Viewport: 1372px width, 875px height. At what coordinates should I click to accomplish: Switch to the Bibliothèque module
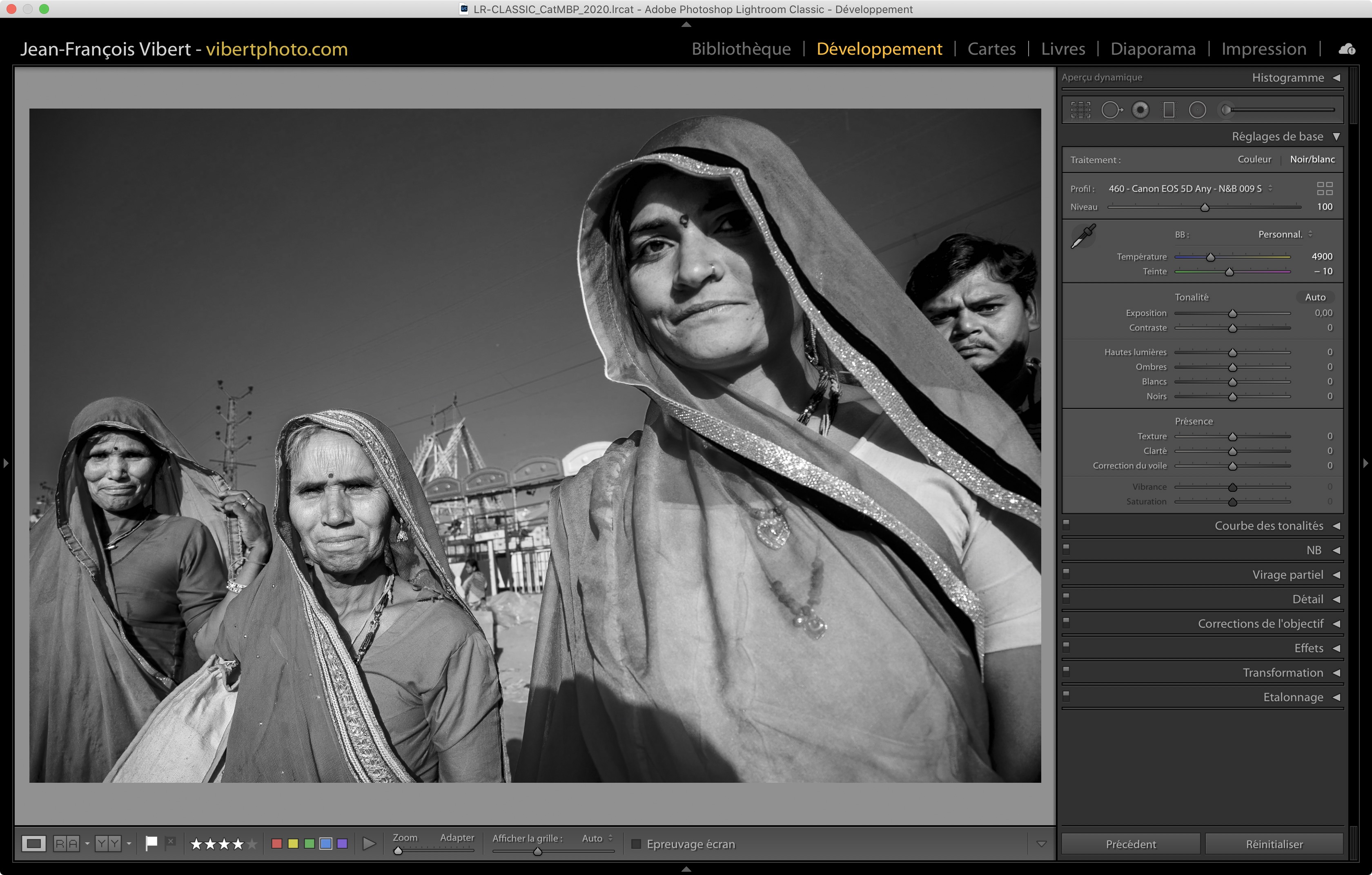coord(741,49)
